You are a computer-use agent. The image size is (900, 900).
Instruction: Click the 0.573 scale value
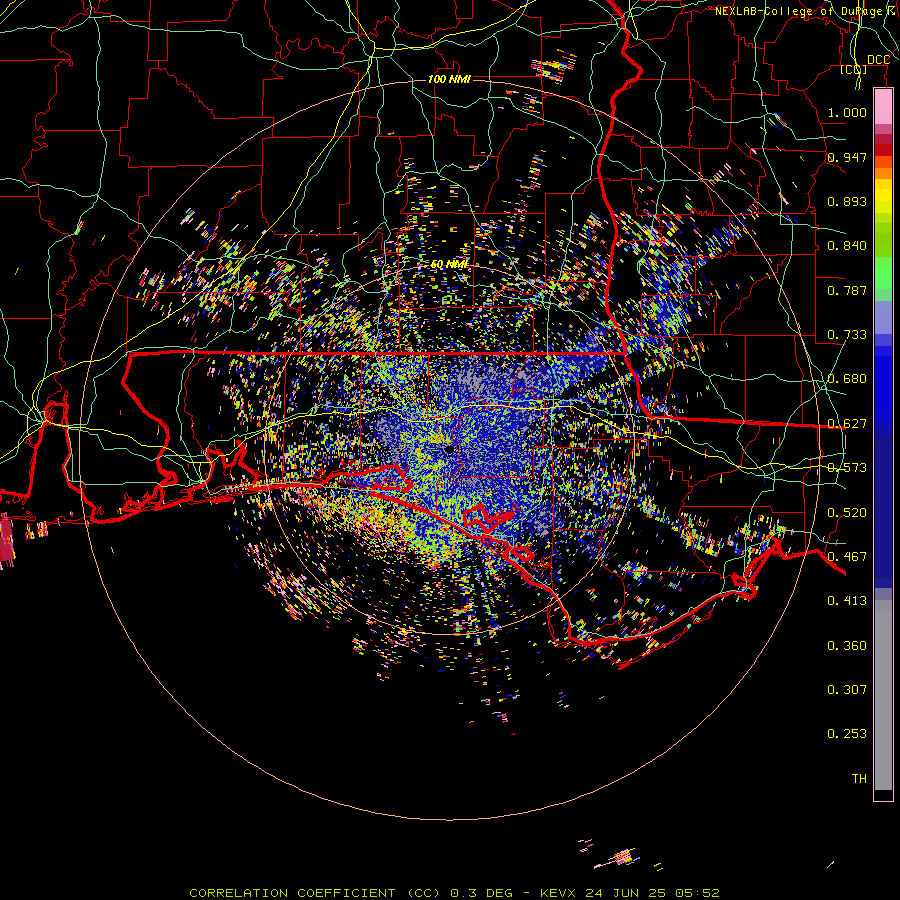point(847,468)
